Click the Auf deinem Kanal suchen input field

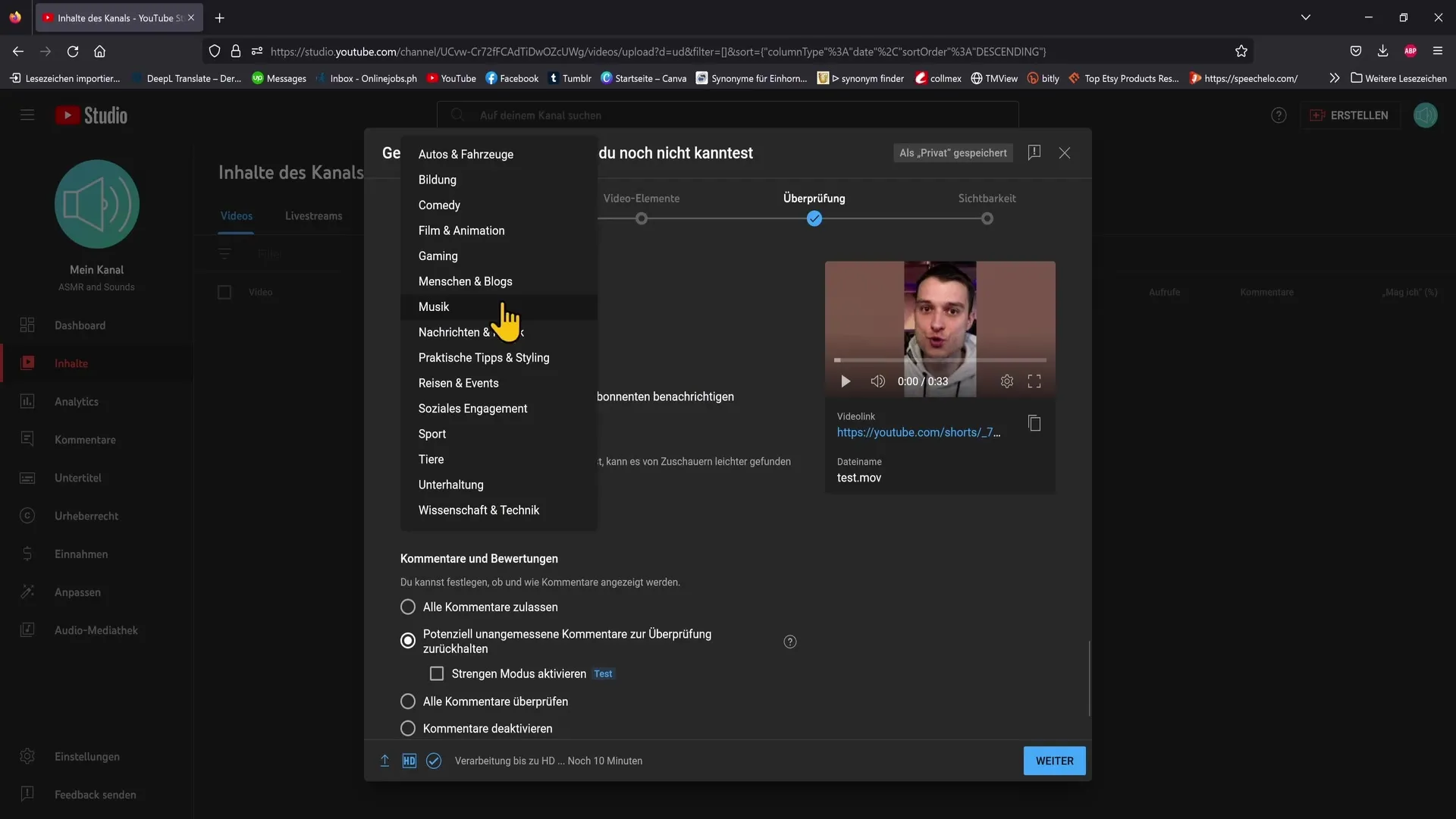click(727, 115)
